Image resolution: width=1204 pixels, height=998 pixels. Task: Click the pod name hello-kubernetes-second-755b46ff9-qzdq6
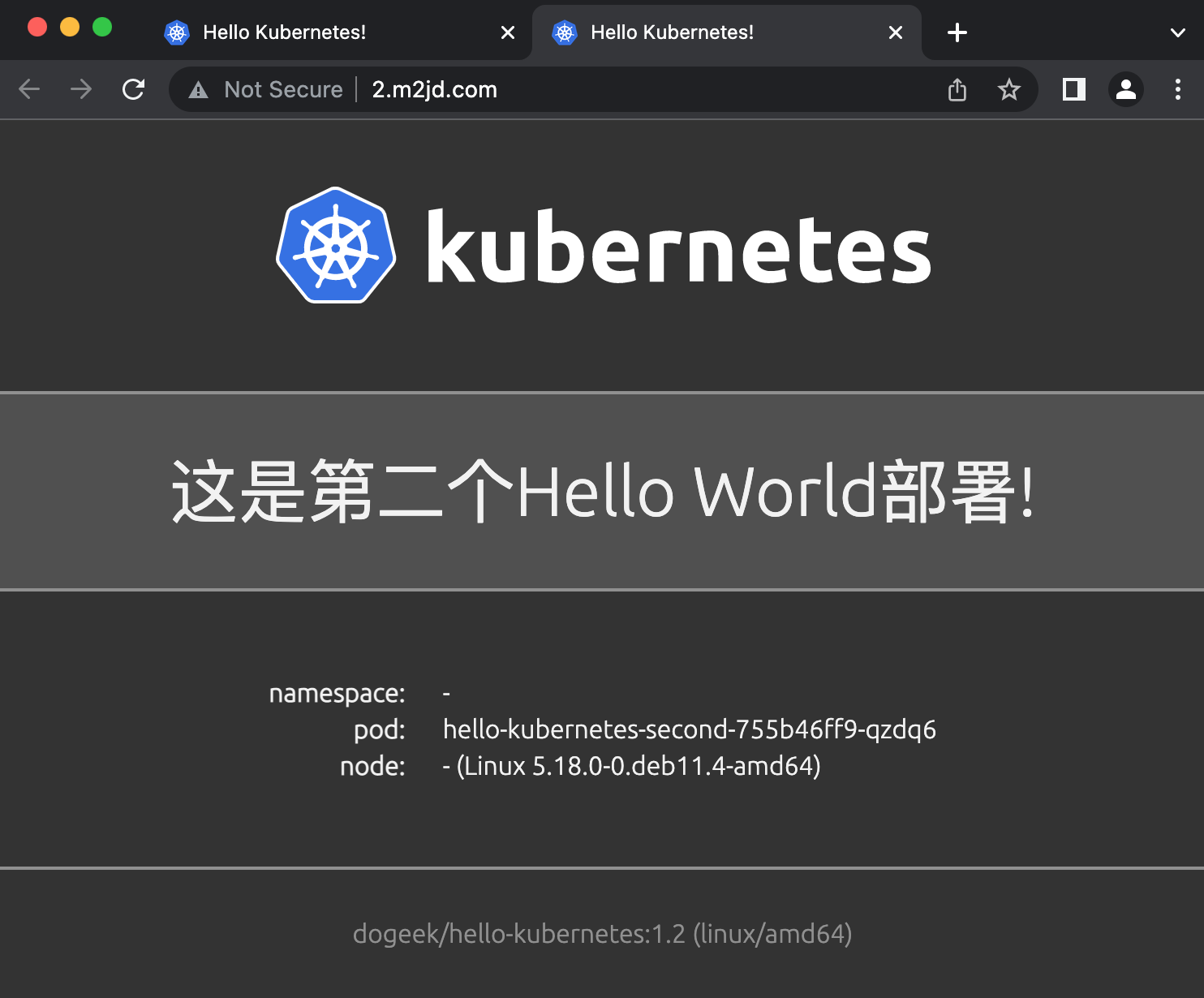click(689, 729)
